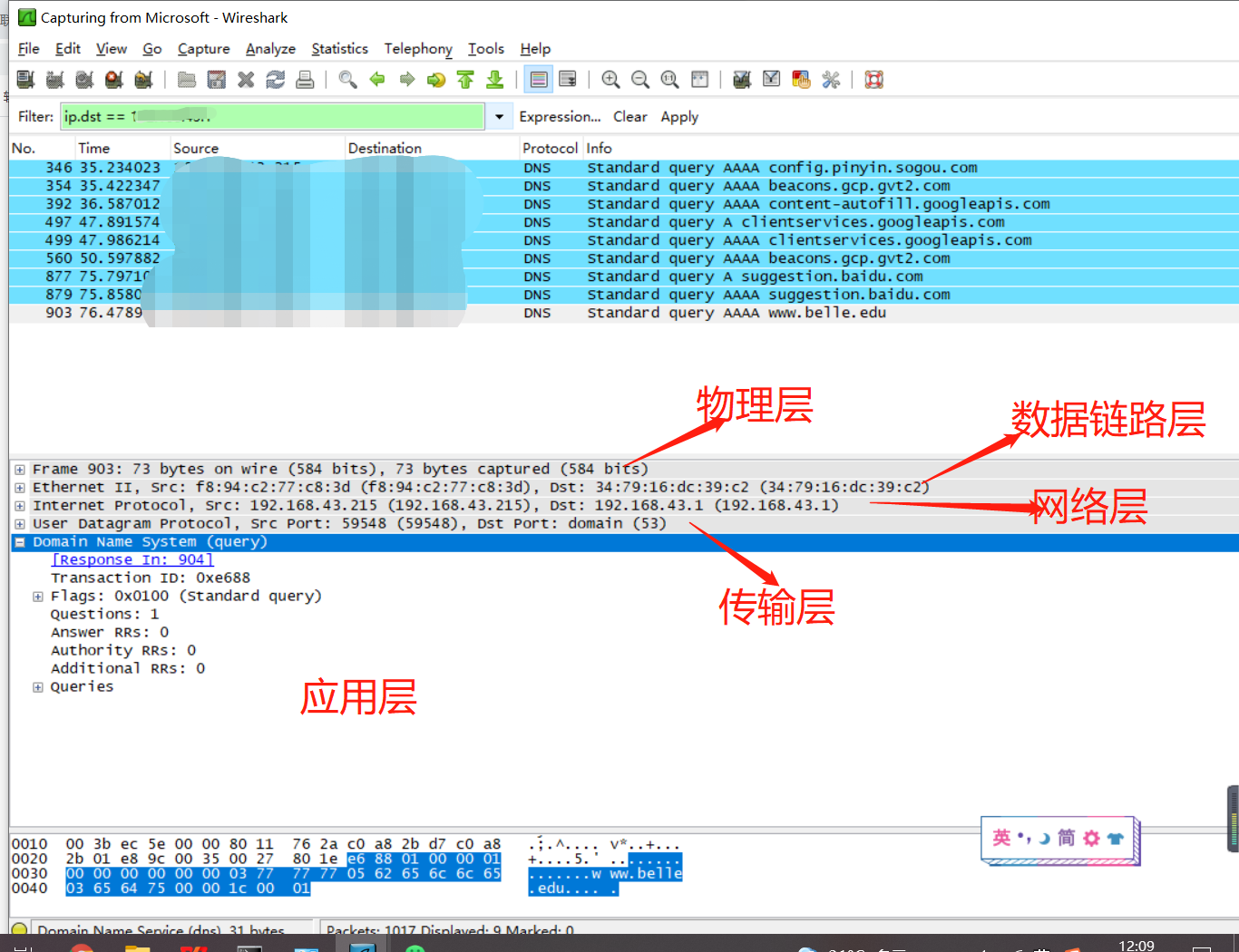Open help lifebuoy icon

(874, 80)
